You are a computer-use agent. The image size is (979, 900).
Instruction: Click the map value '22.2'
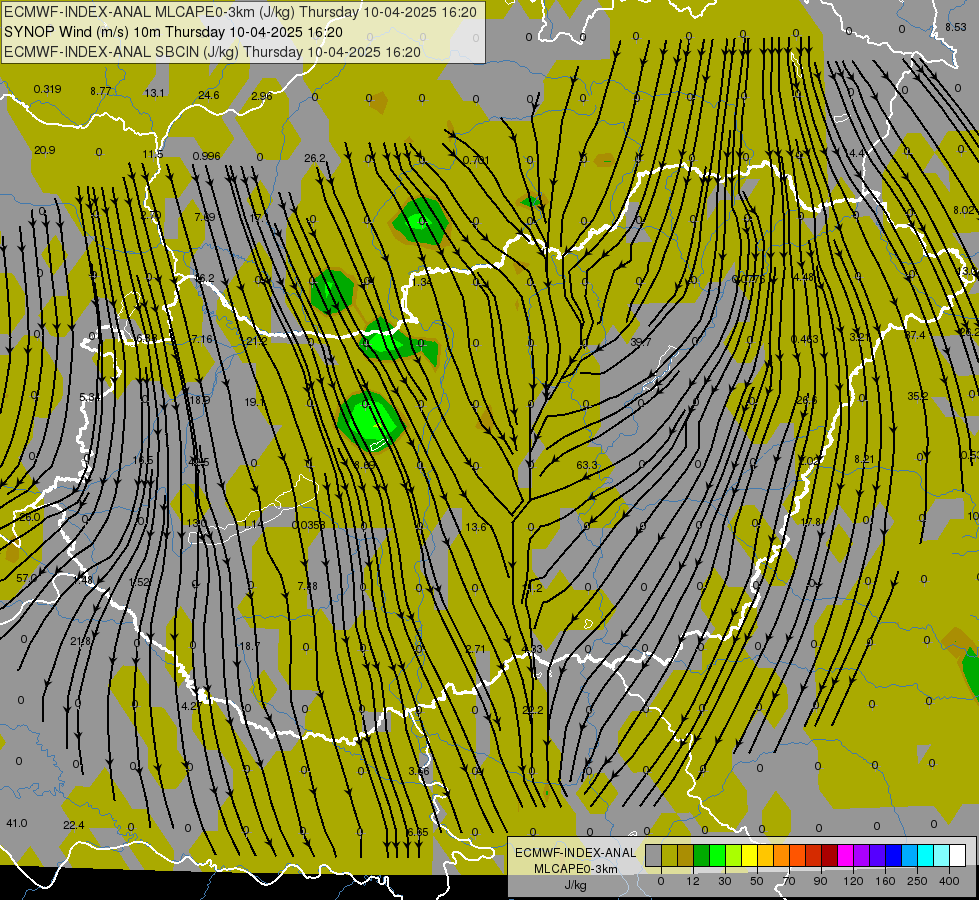(x=533, y=710)
